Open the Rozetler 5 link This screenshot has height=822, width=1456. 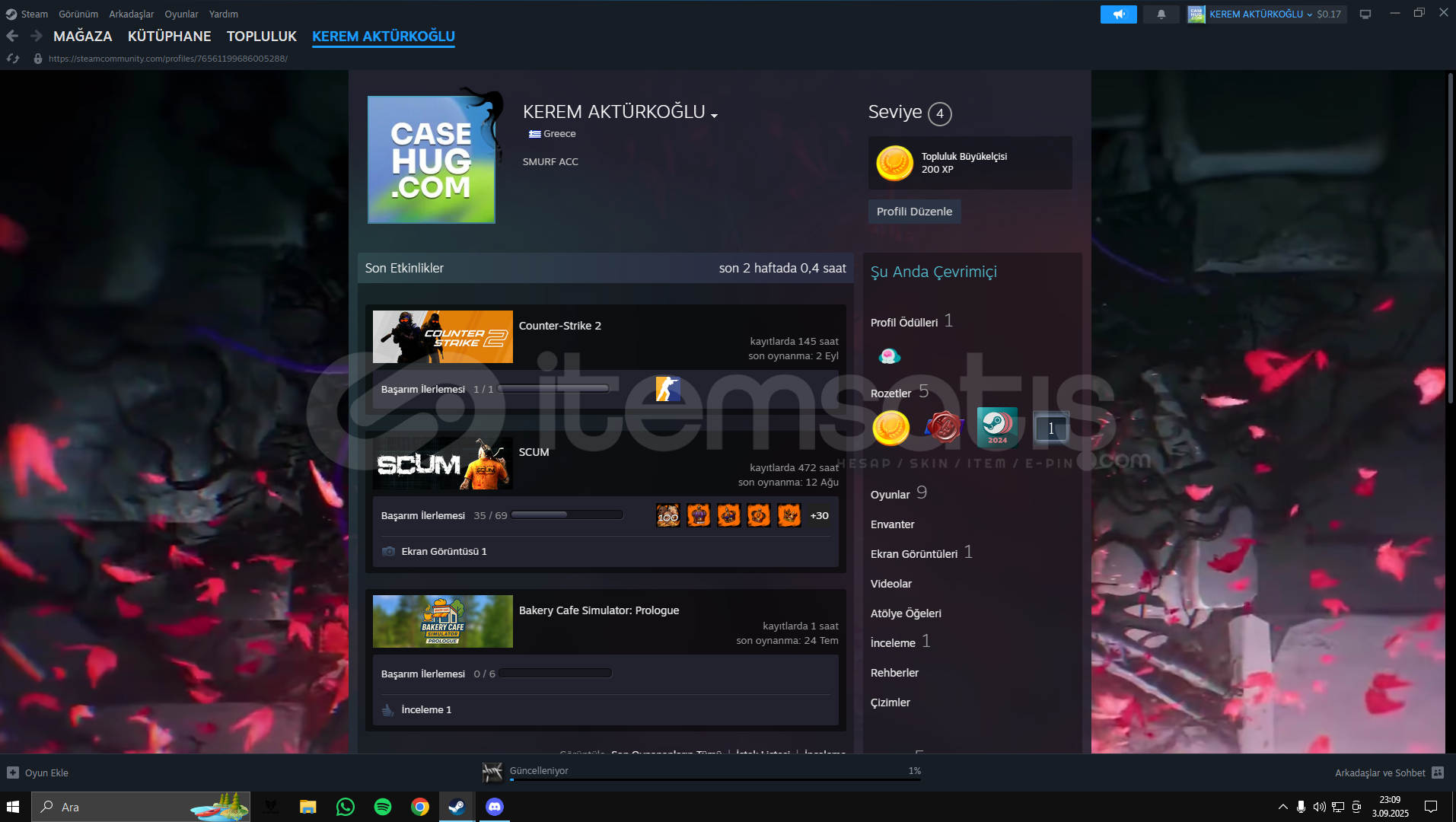[x=900, y=392]
